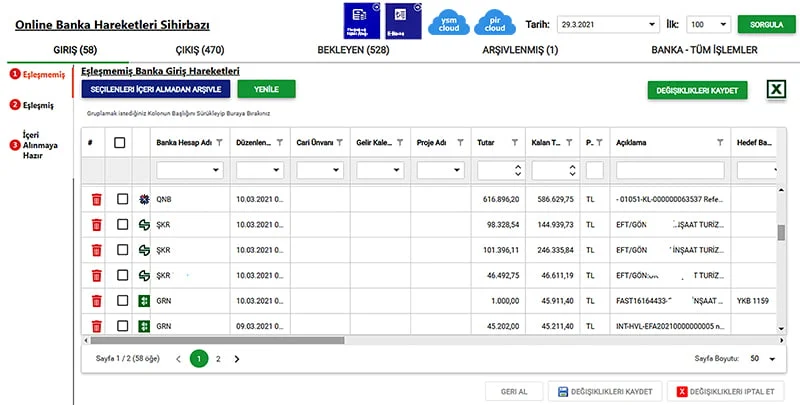Viewport: 800px width, 405px height.
Task: Delete the QNB row with trash icon
Action: tap(96, 199)
